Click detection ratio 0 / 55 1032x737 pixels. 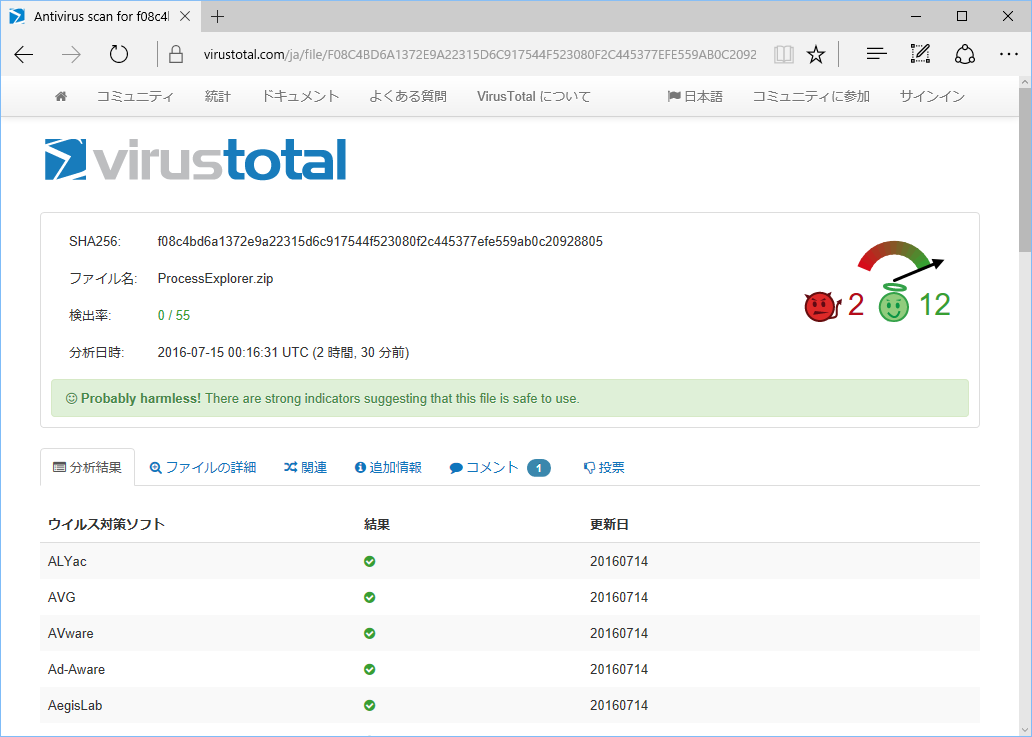click(174, 315)
